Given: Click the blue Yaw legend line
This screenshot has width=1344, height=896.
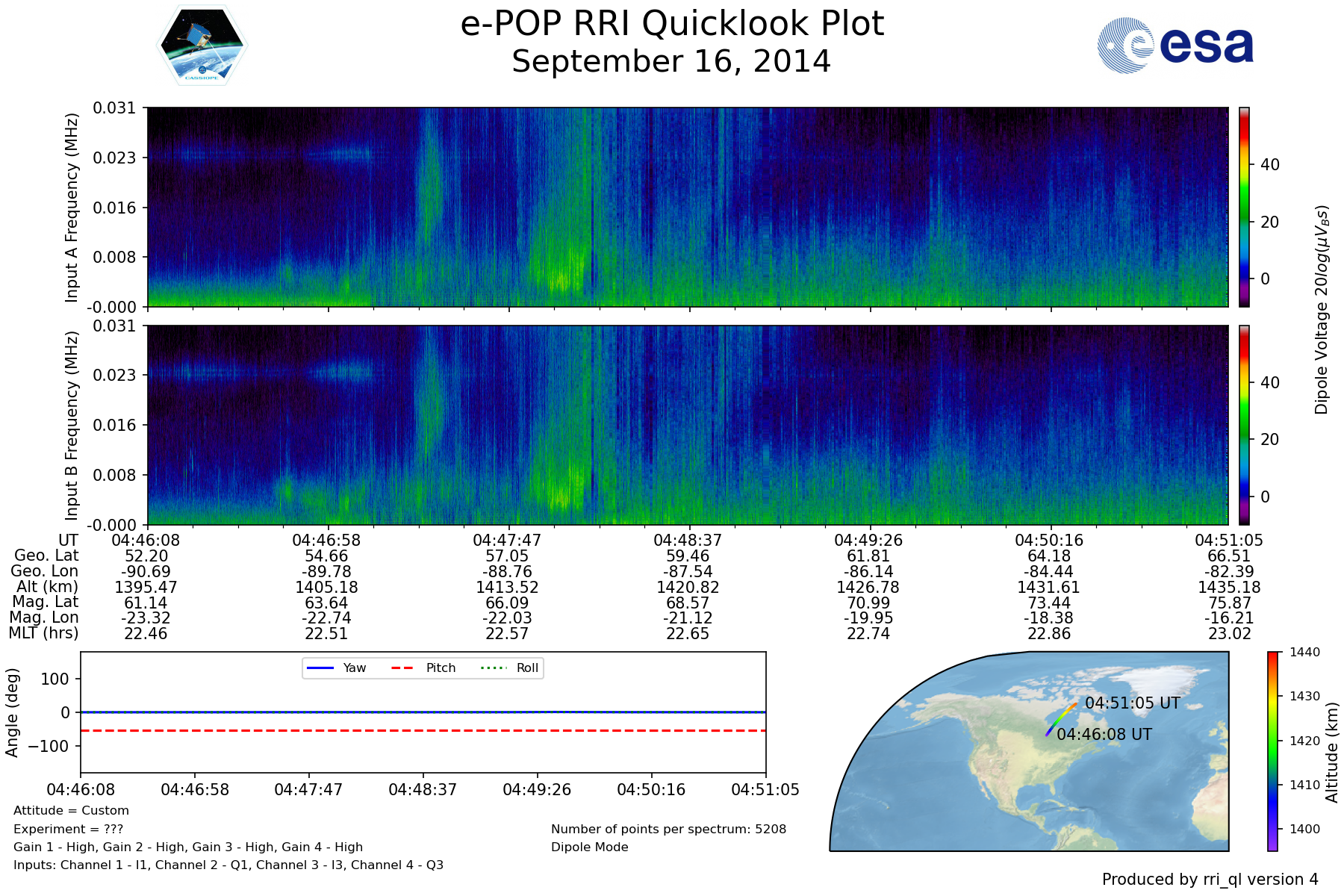Looking at the screenshot, I should pyautogui.click(x=320, y=668).
